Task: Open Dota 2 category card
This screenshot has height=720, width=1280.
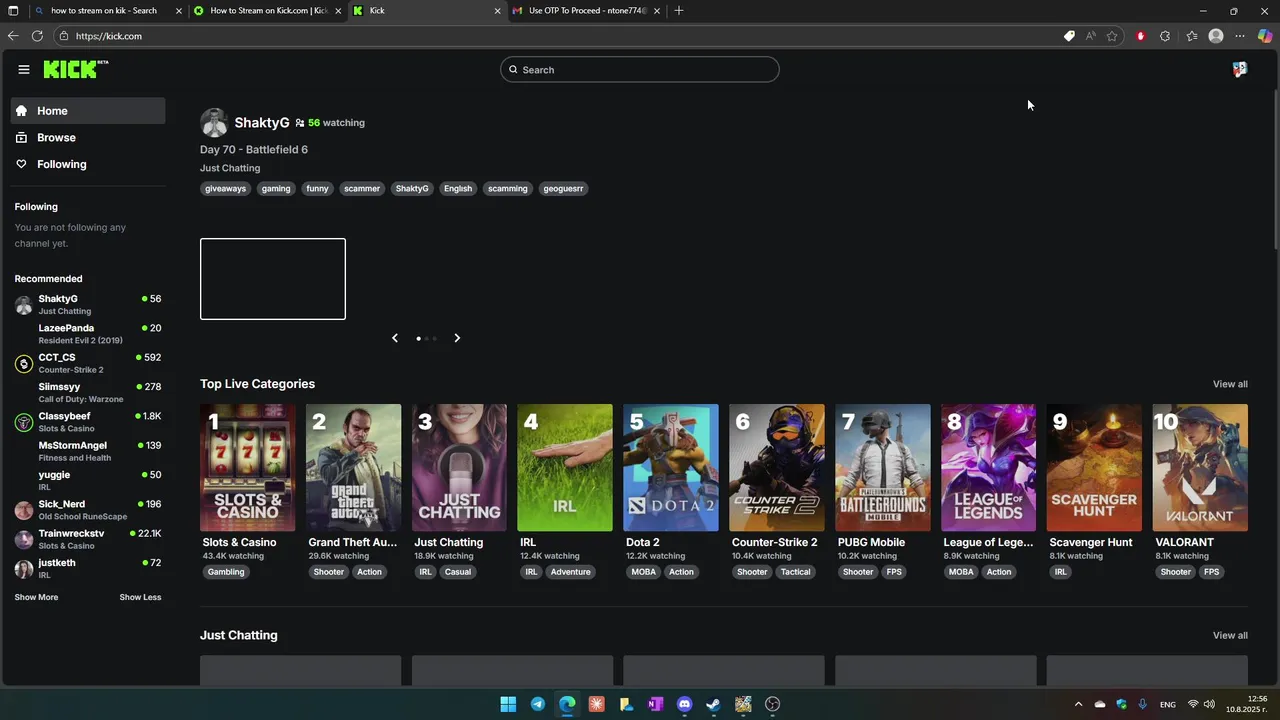Action: pyautogui.click(x=671, y=467)
